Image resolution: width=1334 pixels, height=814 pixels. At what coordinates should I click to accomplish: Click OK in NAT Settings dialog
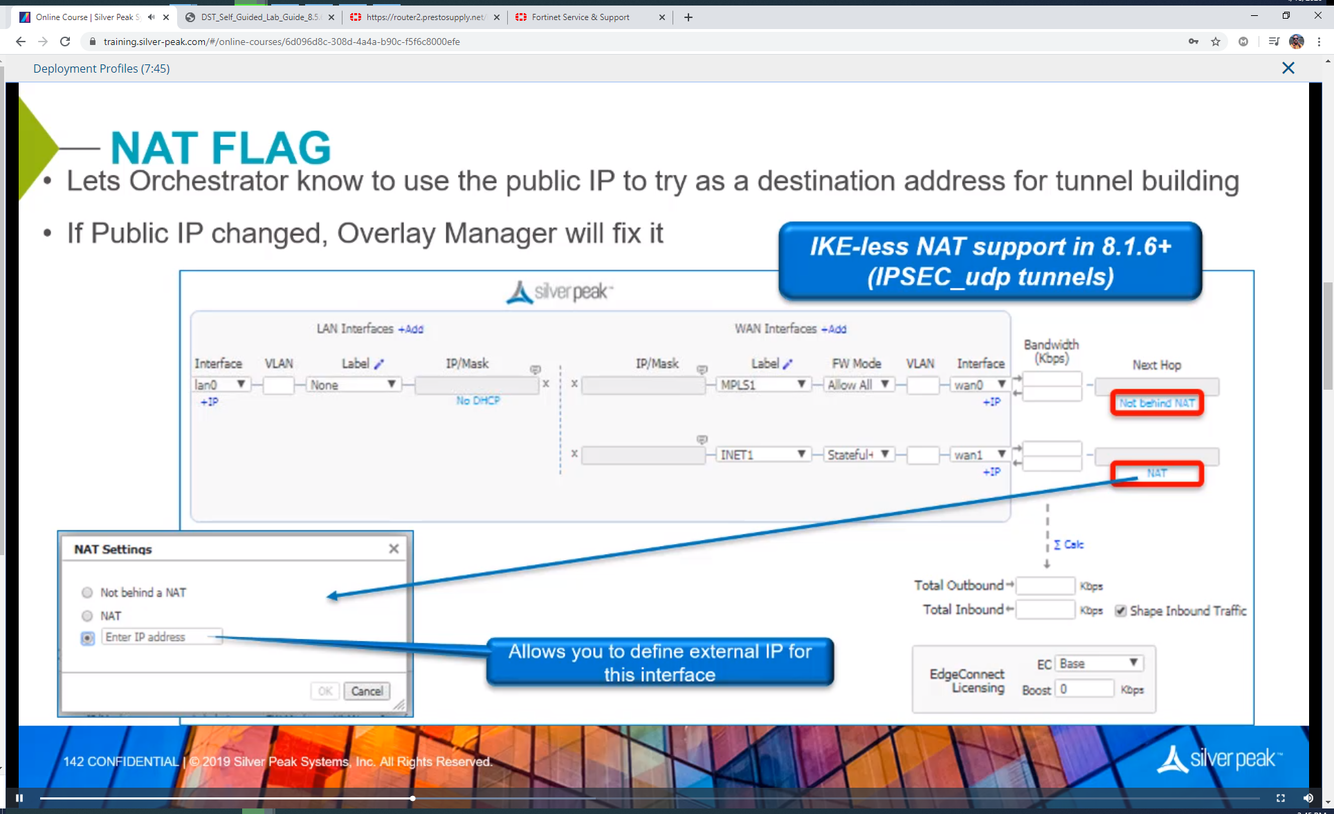pos(325,691)
